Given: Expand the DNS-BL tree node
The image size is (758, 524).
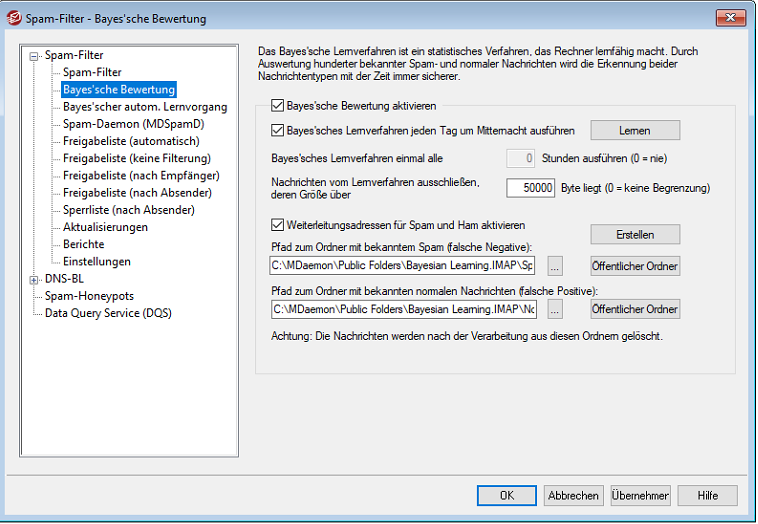Looking at the screenshot, I should pos(35,279).
